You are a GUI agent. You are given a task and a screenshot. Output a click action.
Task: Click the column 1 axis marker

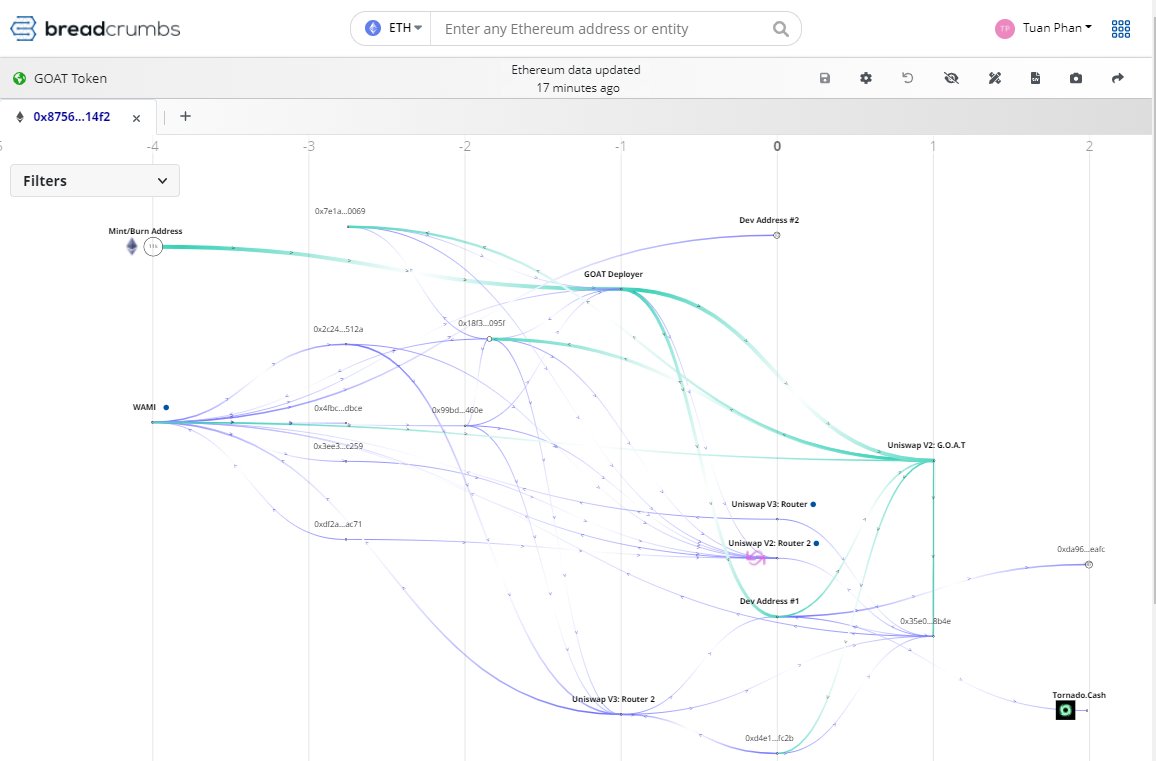pos(933,146)
